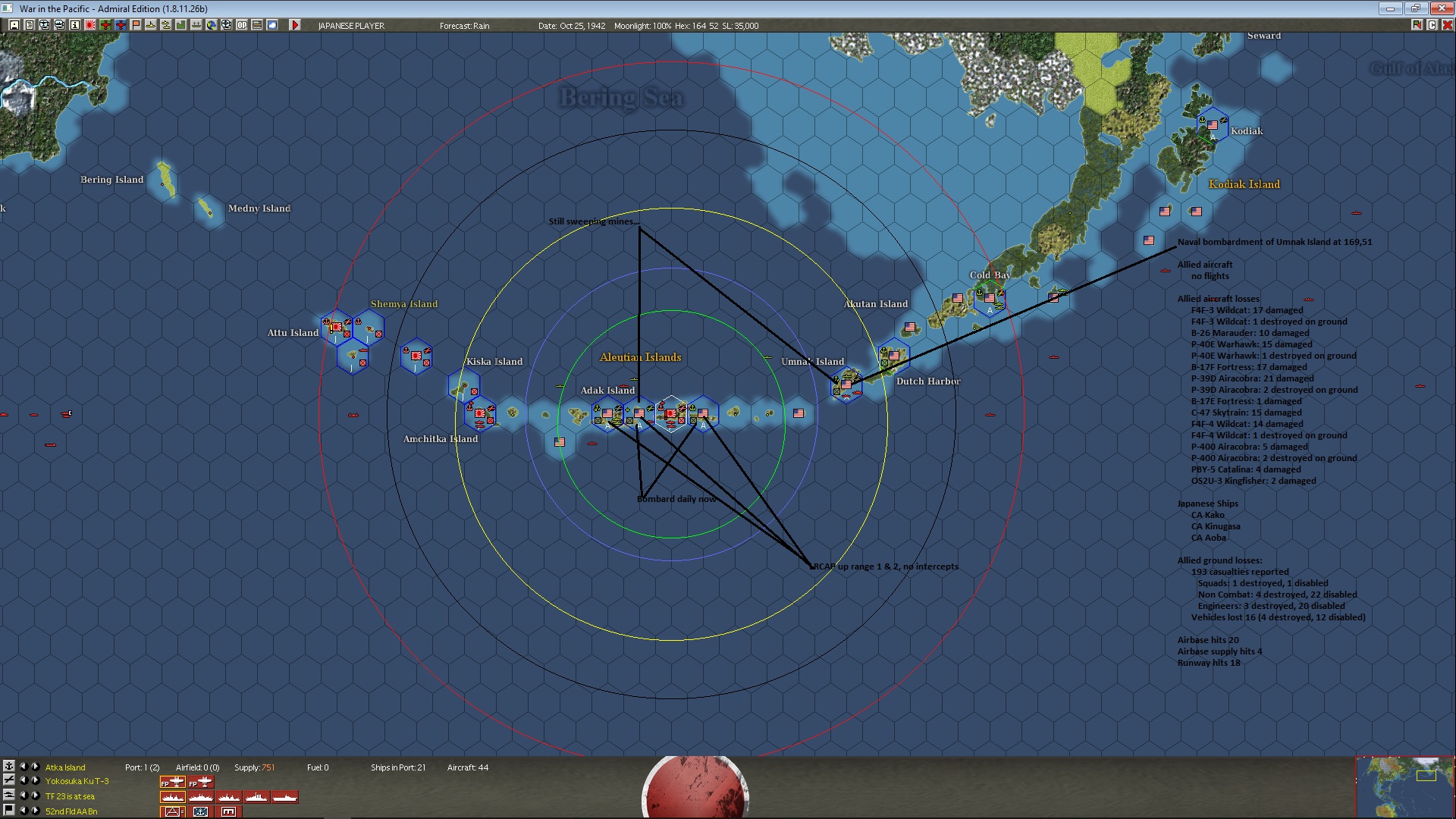Image resolution: width=1456 pixels, height=819 pixels.
Task: Click the green flag red arrow icon
Action: click(x=1417, y=25)
